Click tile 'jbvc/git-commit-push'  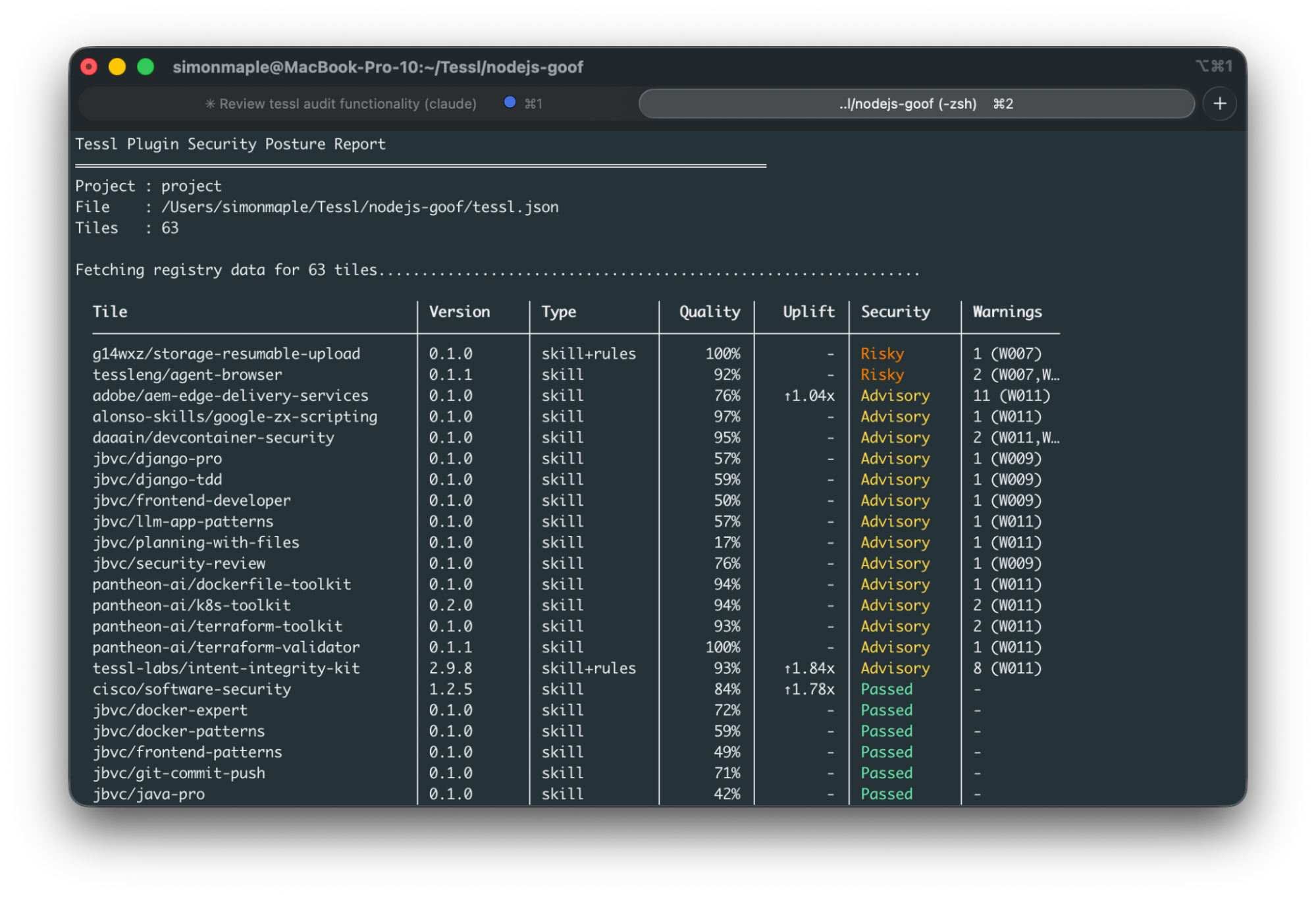point(179,774)
